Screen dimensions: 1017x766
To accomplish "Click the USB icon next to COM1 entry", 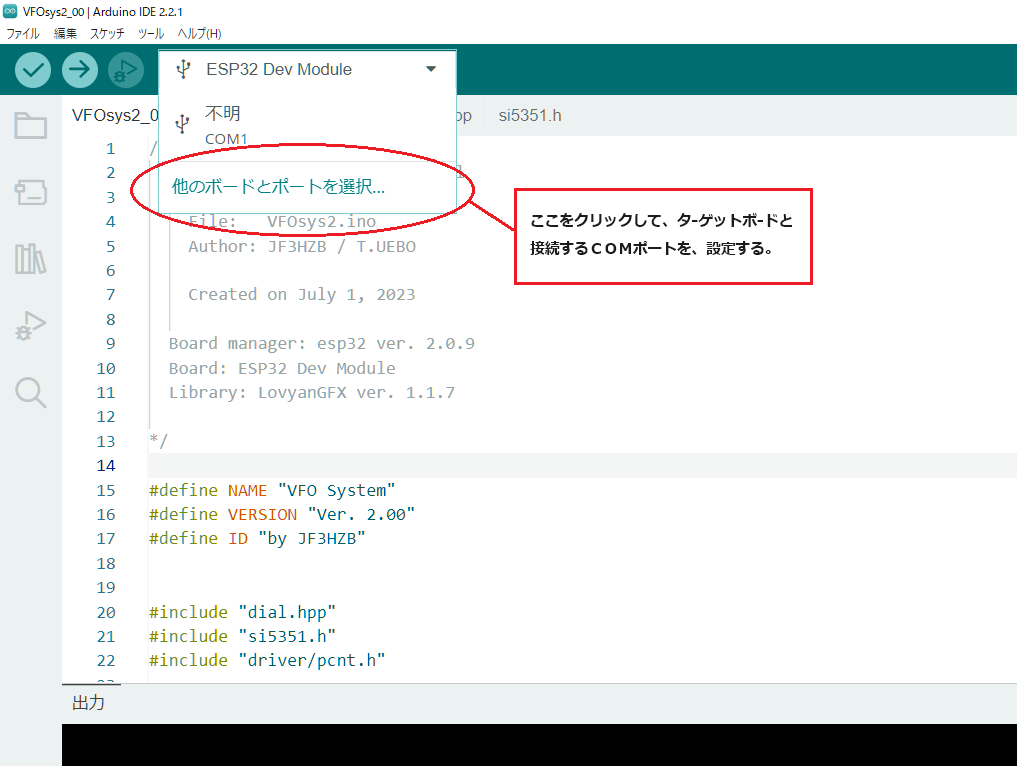I will pyautogui.click(x=182, y=123).
